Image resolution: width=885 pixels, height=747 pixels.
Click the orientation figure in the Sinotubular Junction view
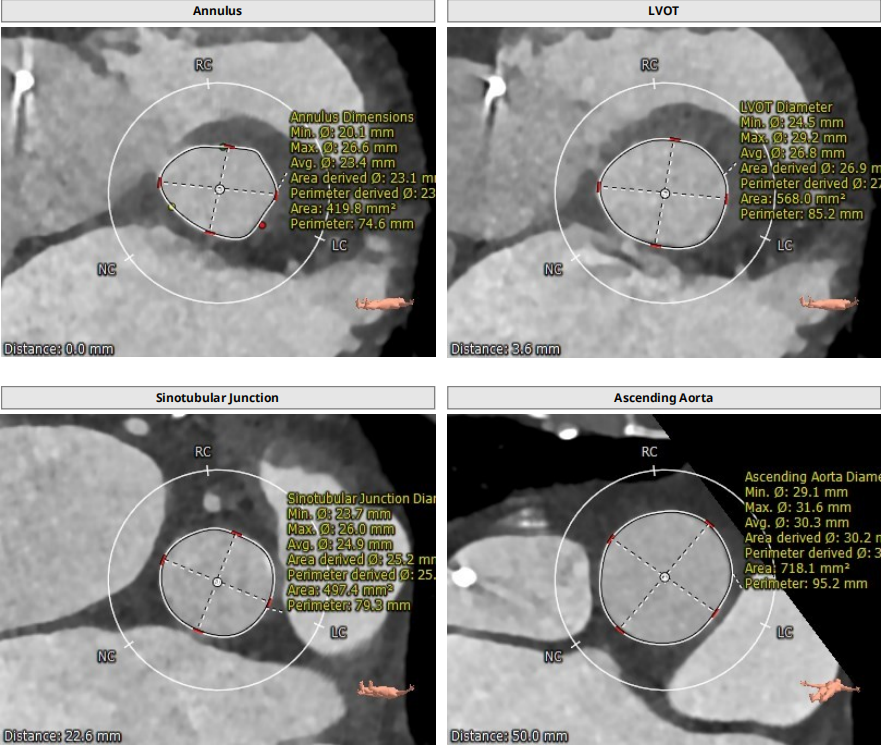pos(386,688)
